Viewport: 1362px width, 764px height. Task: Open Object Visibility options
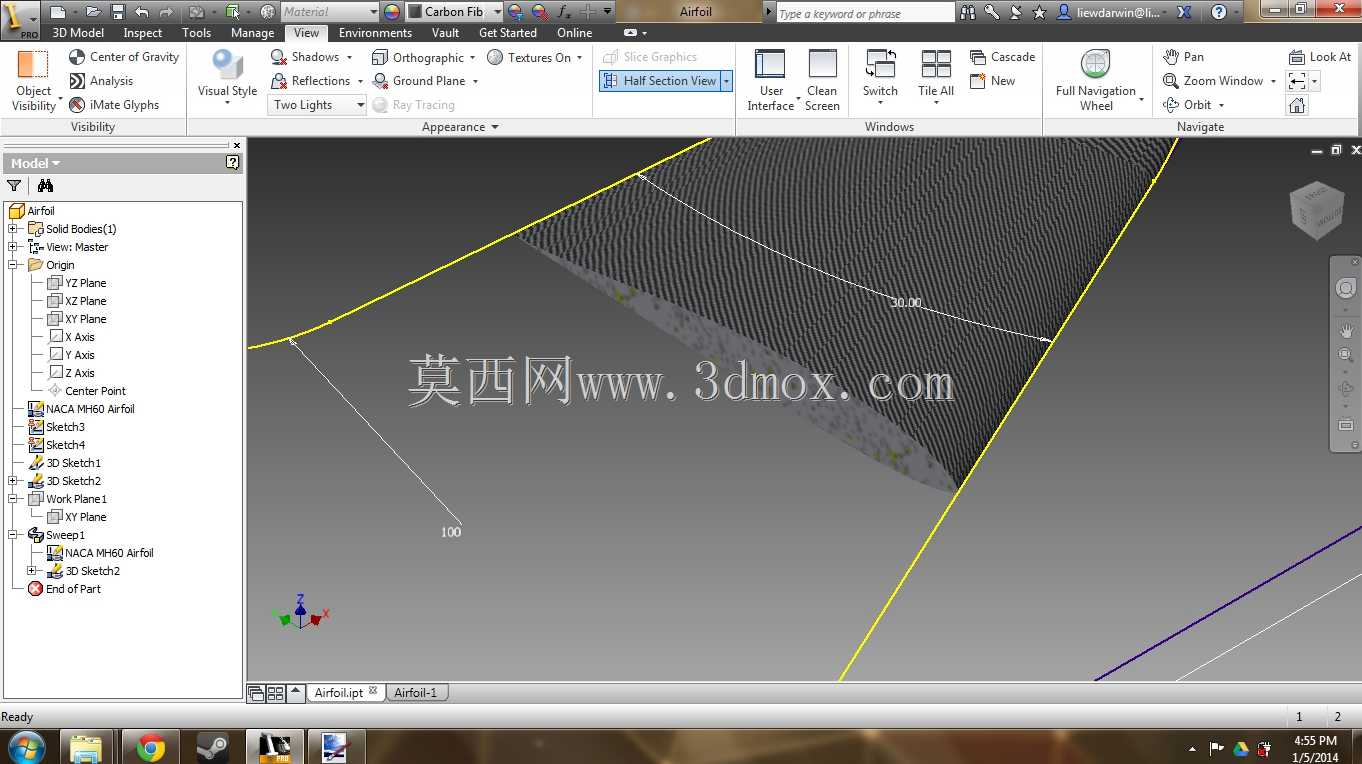pyautogui.click(x=34, y=80)
